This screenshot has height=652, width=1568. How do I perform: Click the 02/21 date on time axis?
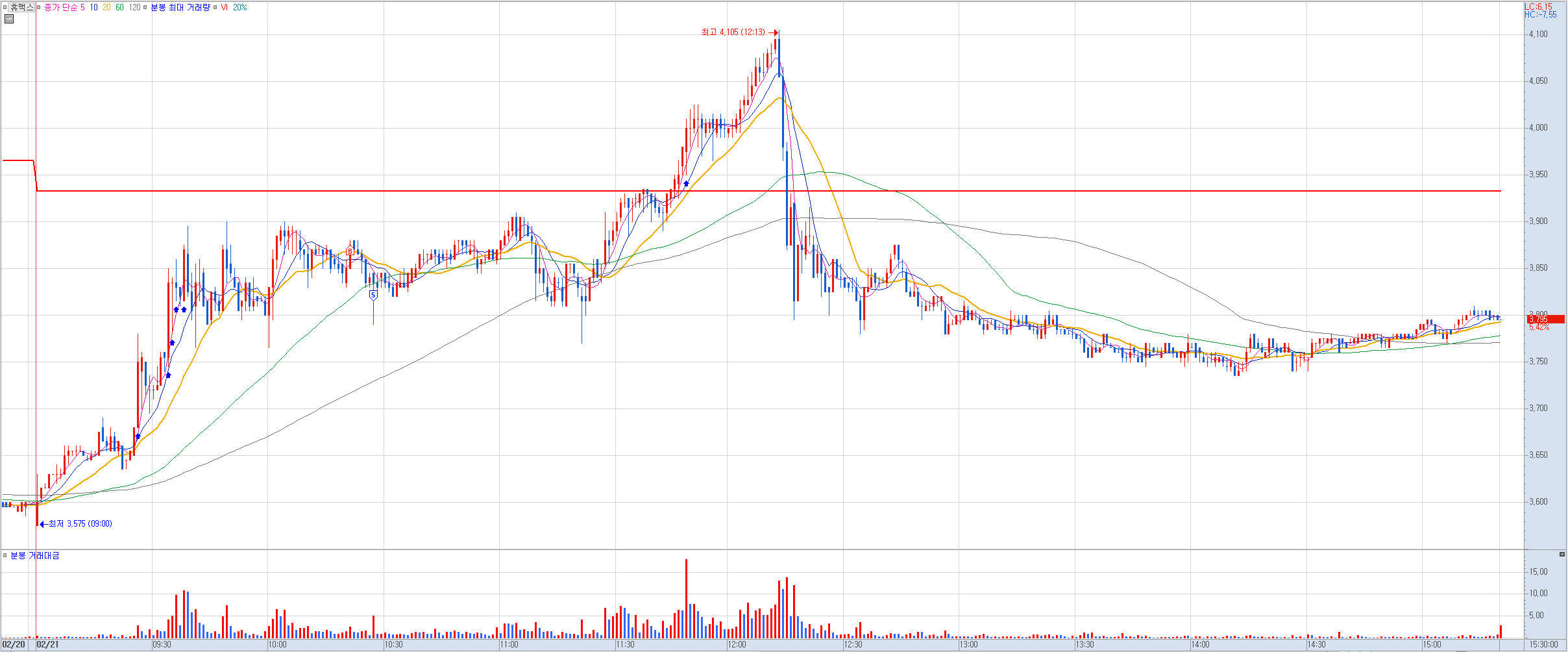47,644
